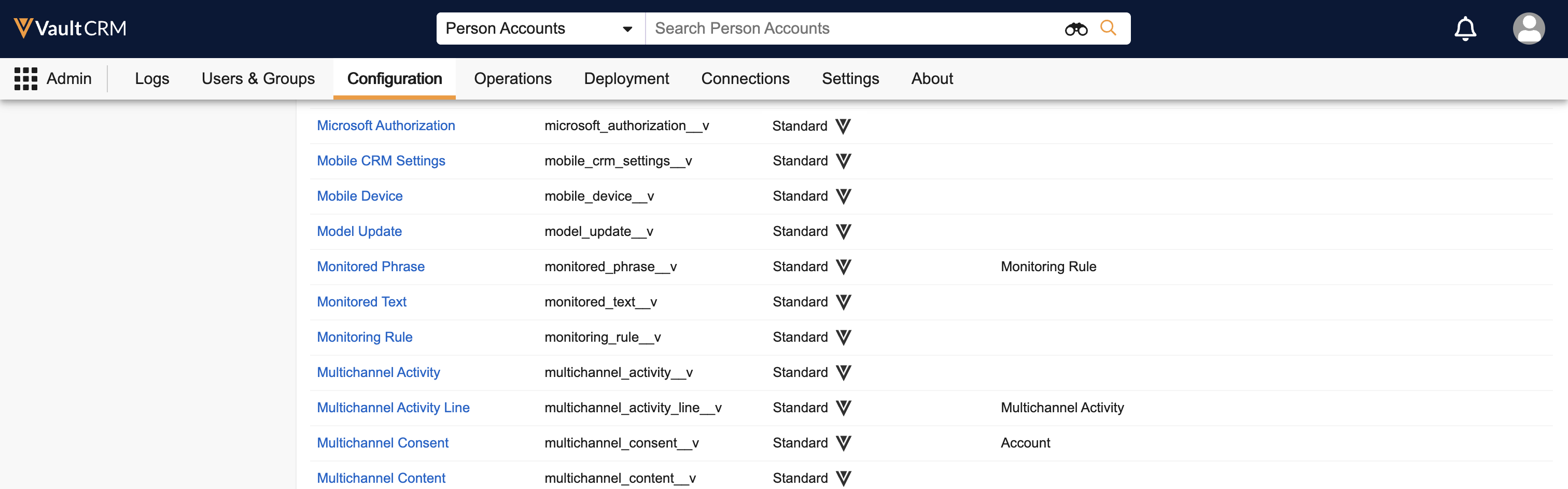1568x489 pixels.
Task: Open the Monitoring Rule object link
Action: point(365,337)
